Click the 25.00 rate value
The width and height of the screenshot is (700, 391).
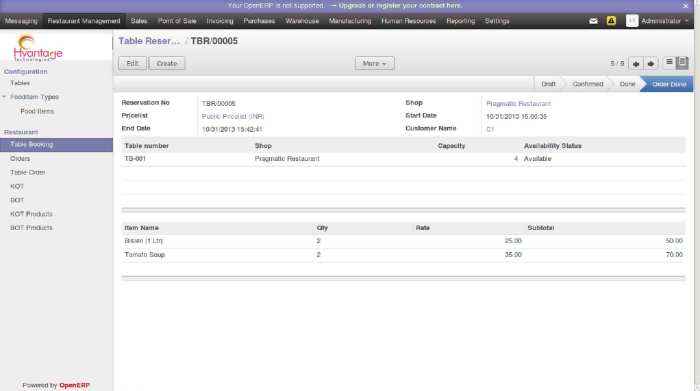coord(513,241)
